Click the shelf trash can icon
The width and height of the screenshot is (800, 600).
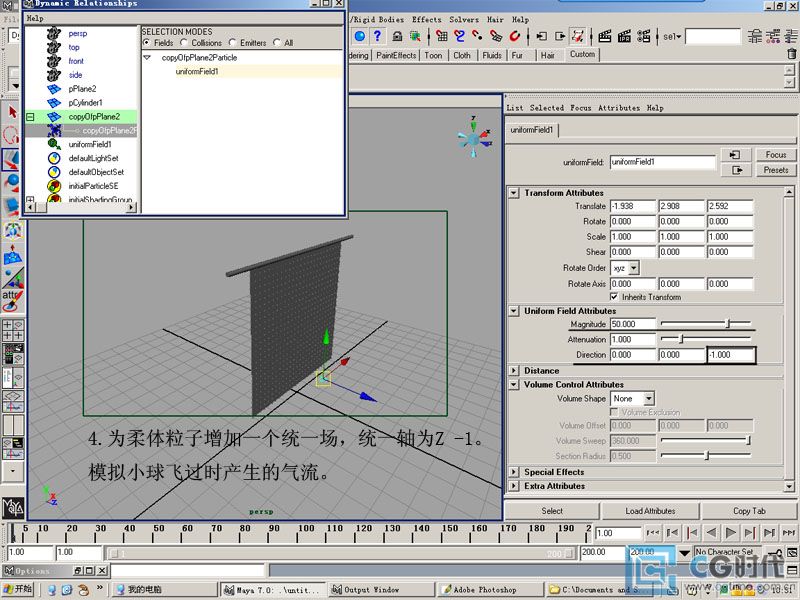click(791, 54)
